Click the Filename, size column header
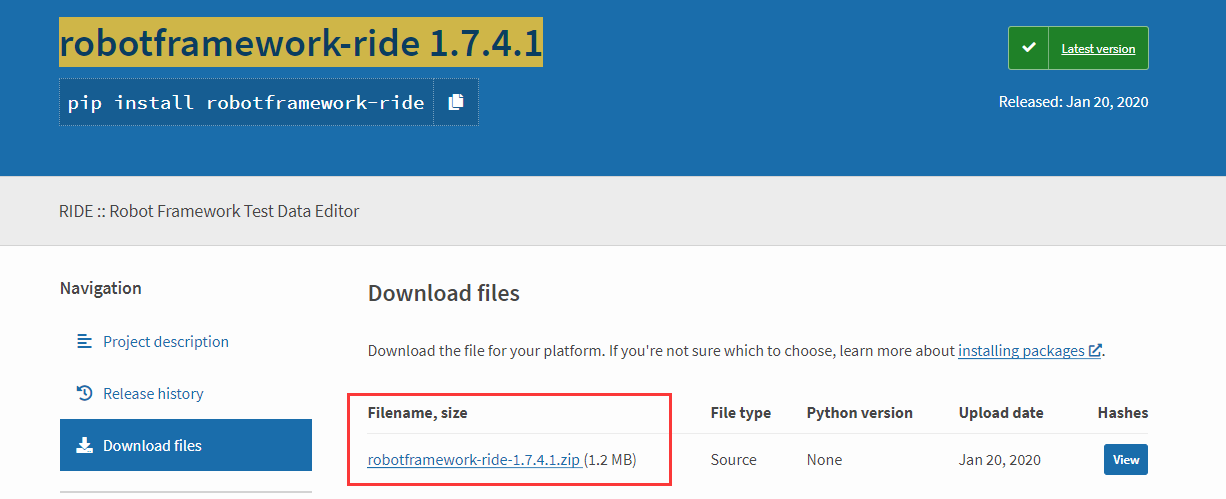This screenshot has width=1226, height=499. pyautogui.click(x=418, y=413)
